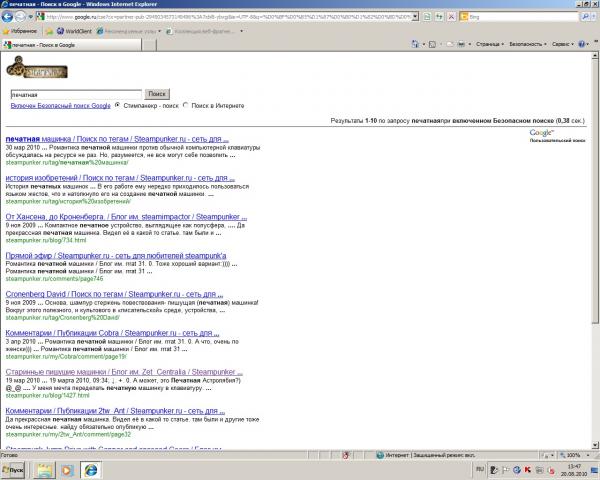This screenshot has width=600, height=480.
Task: Open the Recommended sites favorites bar item
Action: tap(129, 31)
